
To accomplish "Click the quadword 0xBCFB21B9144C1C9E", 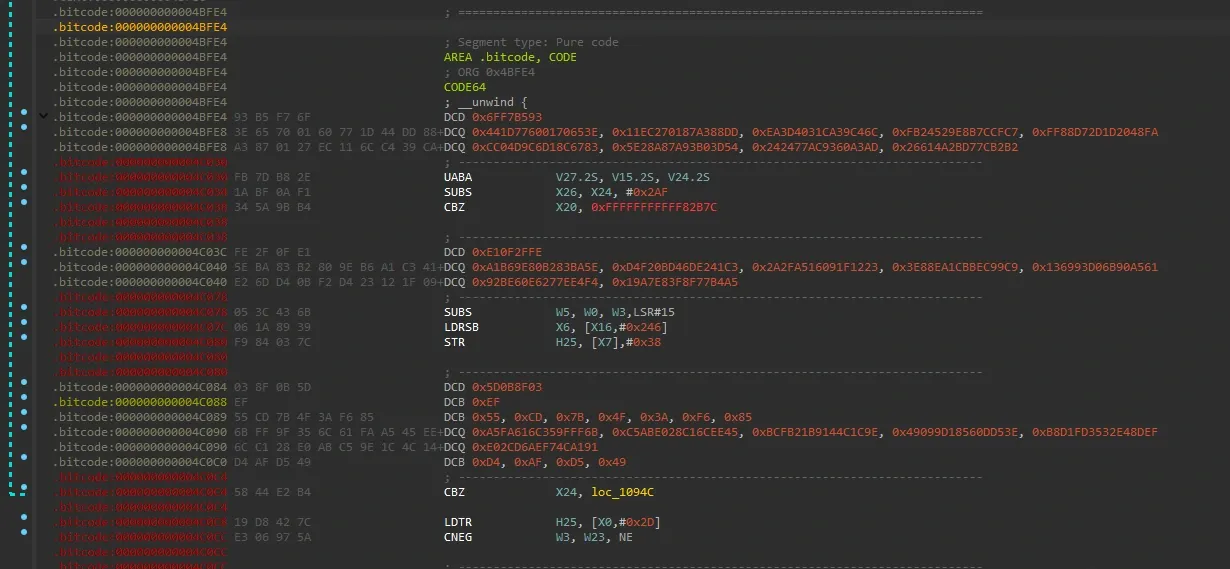I will [815, 432].
